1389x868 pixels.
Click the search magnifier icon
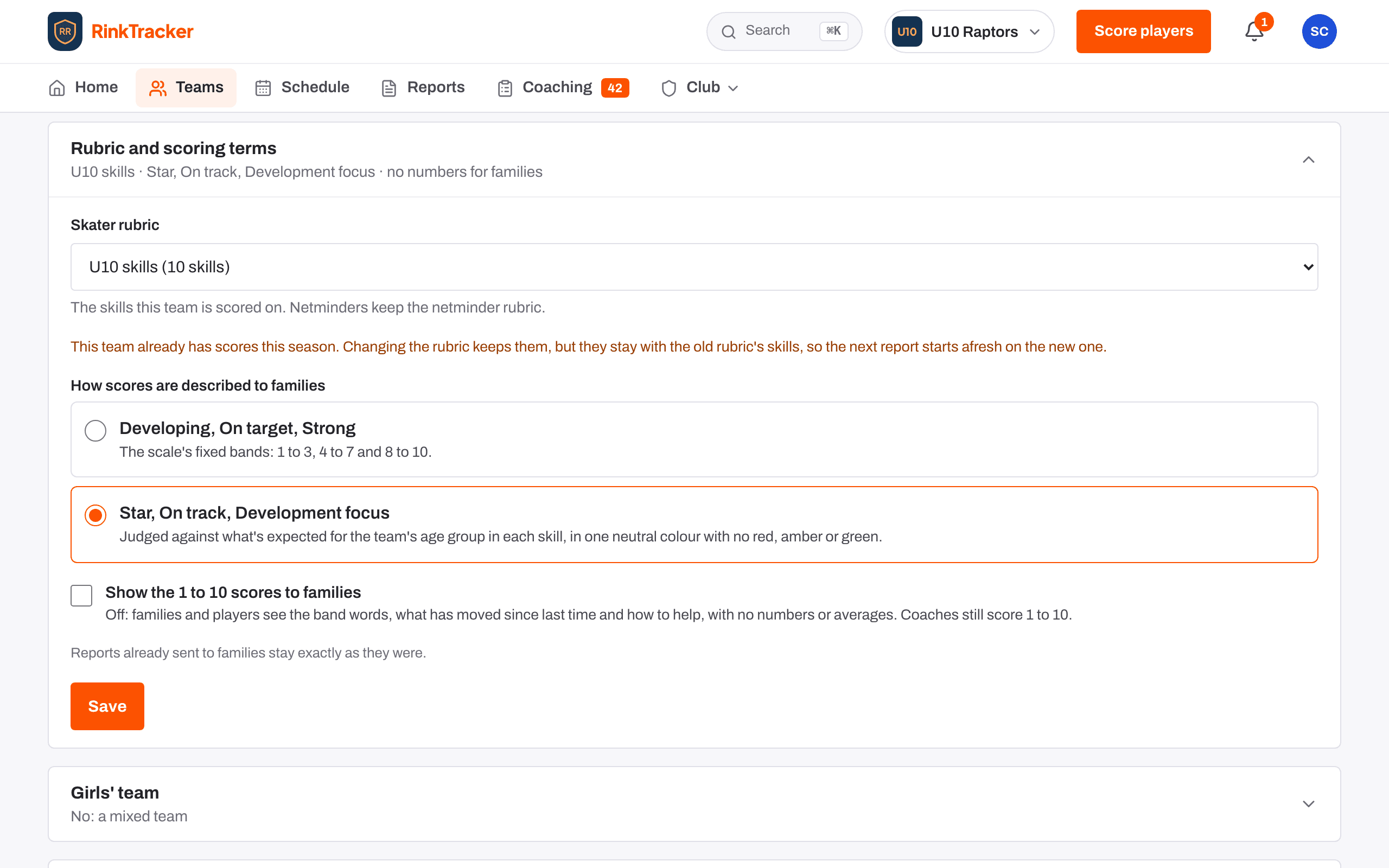pyautogui.click(x=728, y=31)
